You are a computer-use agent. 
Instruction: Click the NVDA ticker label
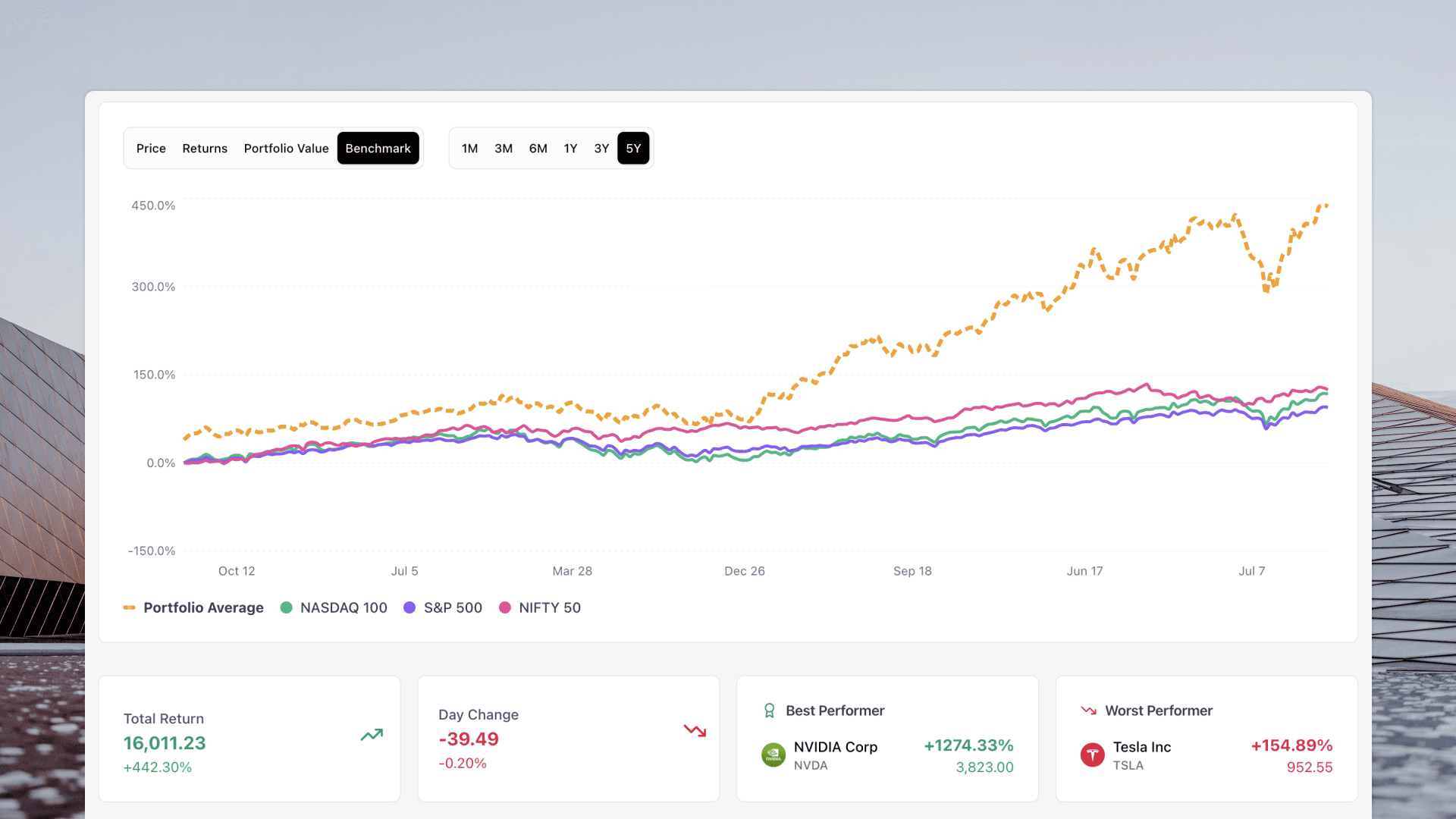(810, 766)
